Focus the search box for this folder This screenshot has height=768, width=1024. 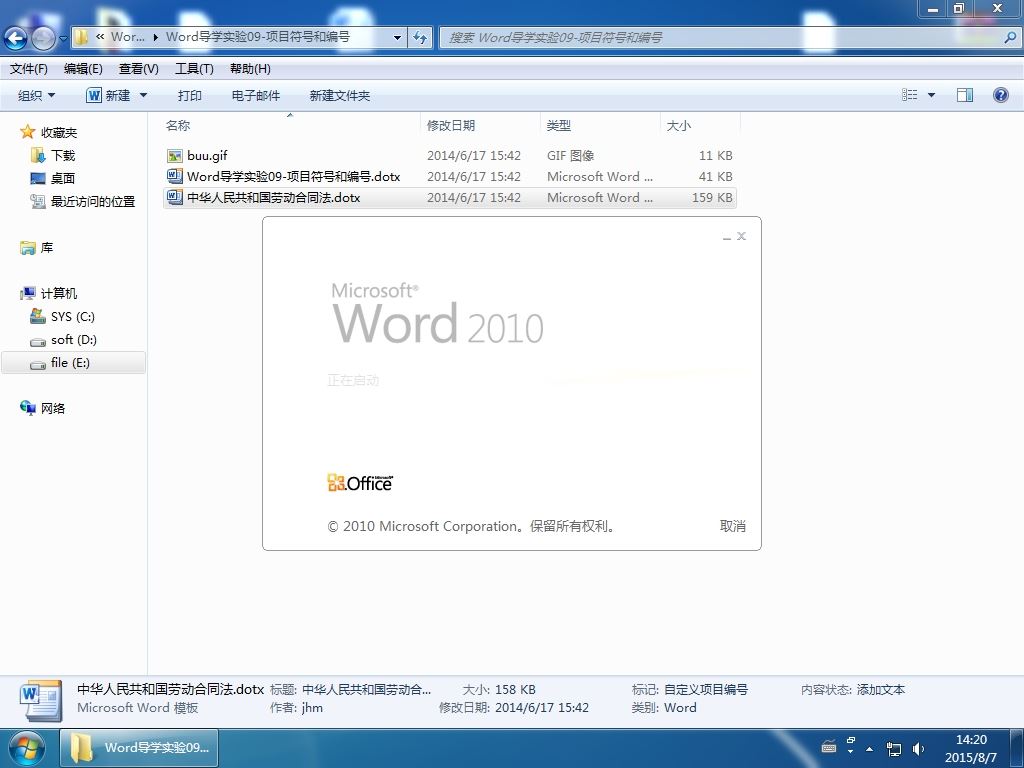tap(722, 38)
